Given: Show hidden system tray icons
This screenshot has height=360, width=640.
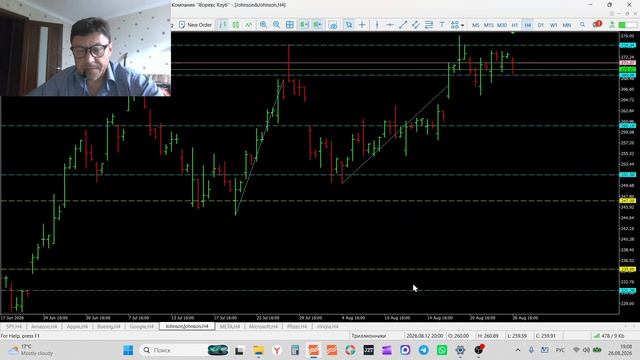Looking at the screenshot, I should click(x=518, y=350).
